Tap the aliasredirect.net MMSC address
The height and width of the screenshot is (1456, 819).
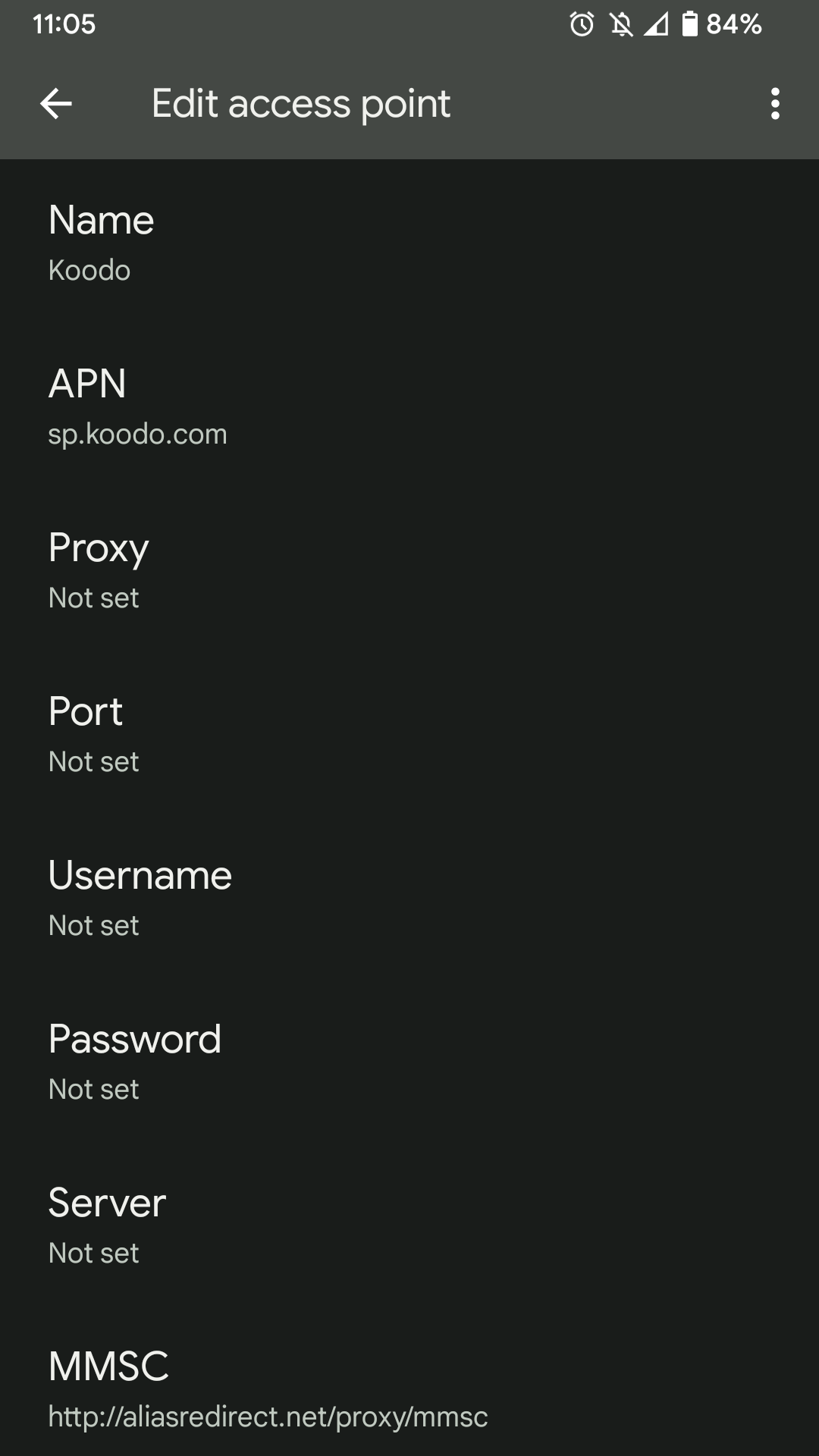click(x=268, y=1417)
